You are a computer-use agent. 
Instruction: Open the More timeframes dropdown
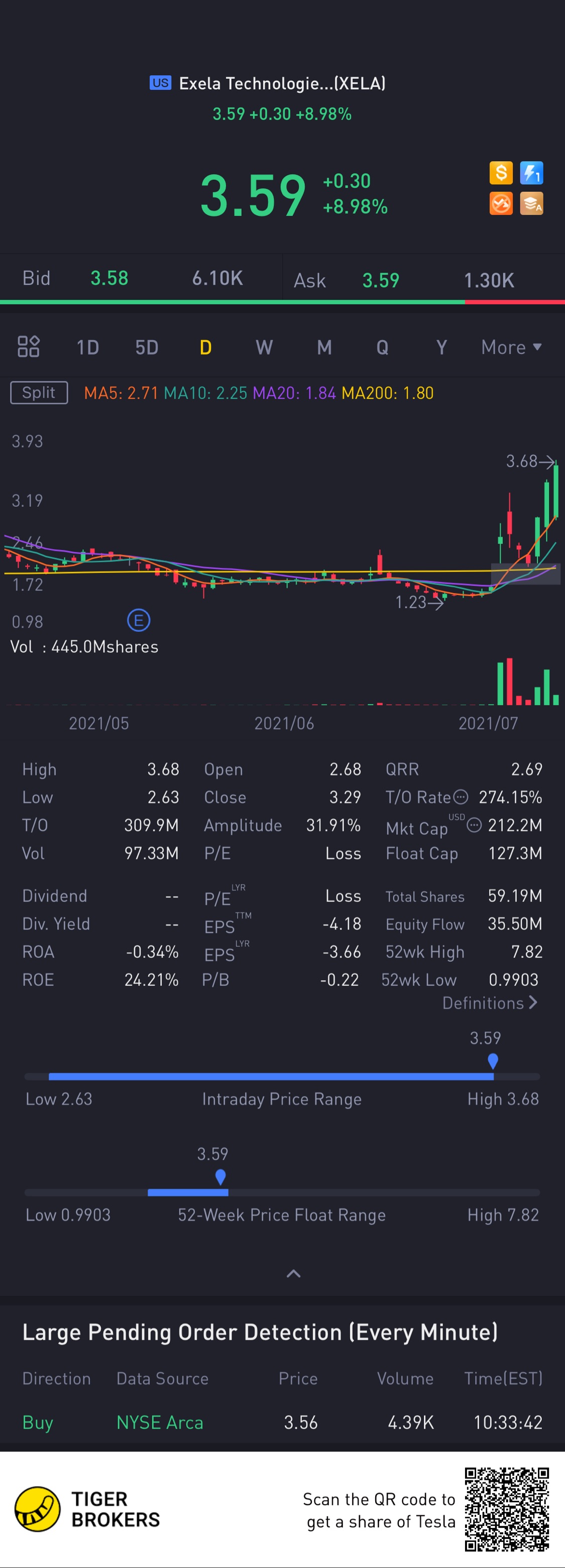coord(511,347)
